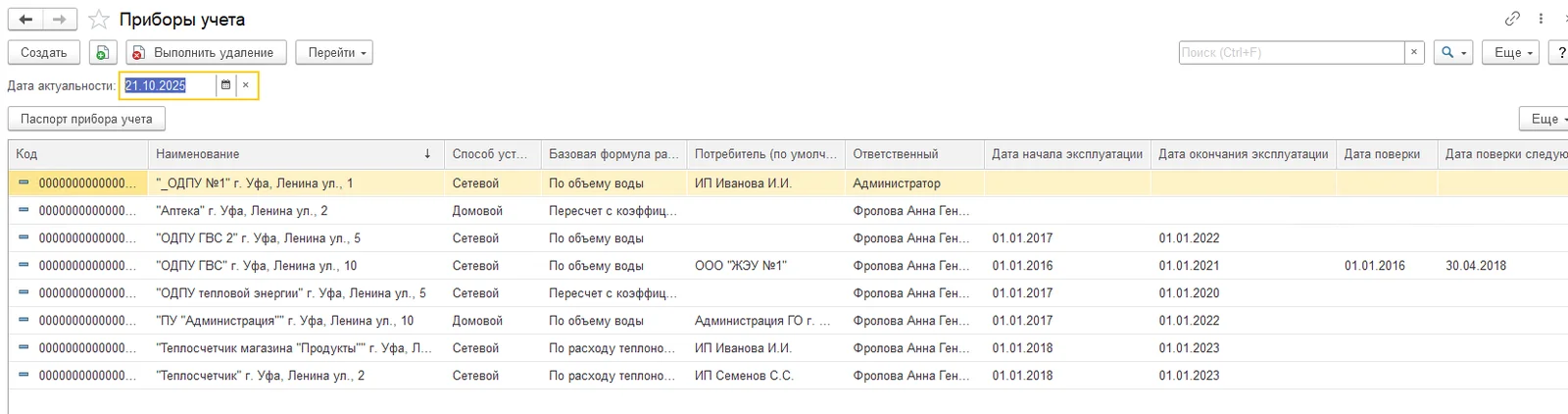Select row "ОДПУ ГВС" г. Уфа, Ленина ул., 10

(788, 266)
